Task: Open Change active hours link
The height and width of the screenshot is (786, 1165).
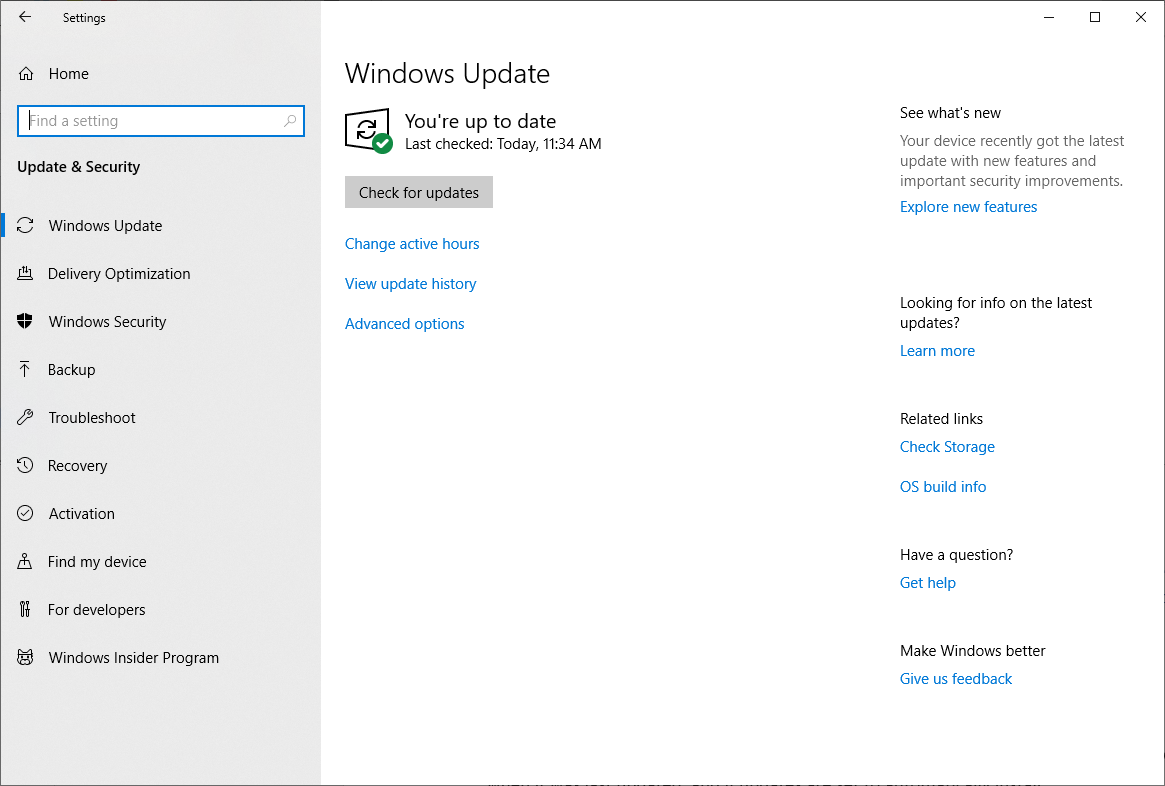Action: tap(412, 244)
